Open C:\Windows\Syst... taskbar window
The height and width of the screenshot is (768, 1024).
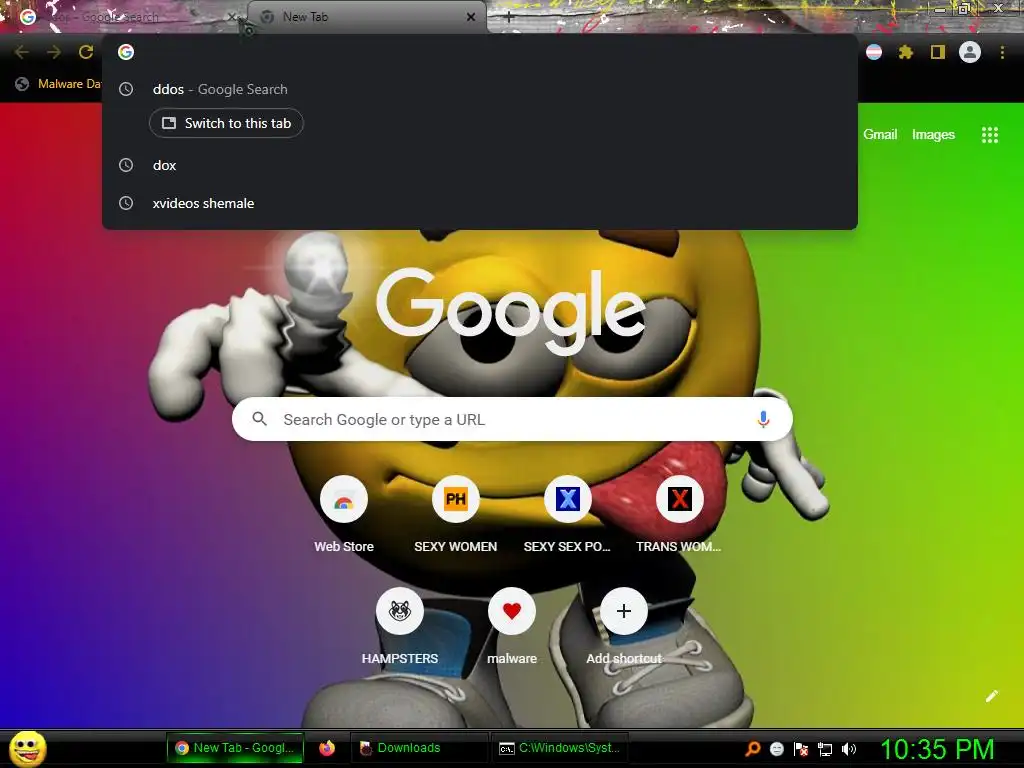coord(559,748)
